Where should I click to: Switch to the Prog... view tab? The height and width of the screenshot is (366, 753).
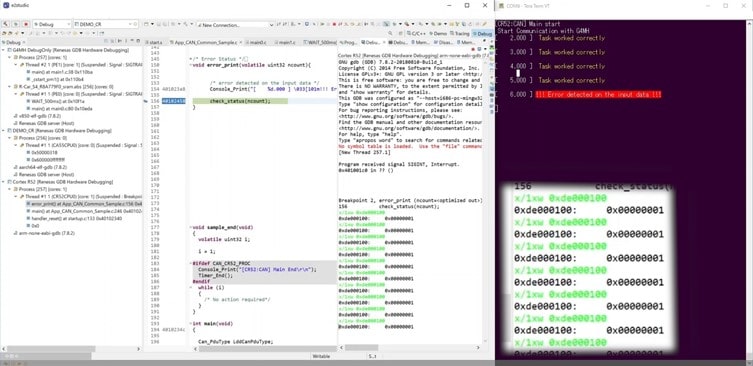pos(349,42)
